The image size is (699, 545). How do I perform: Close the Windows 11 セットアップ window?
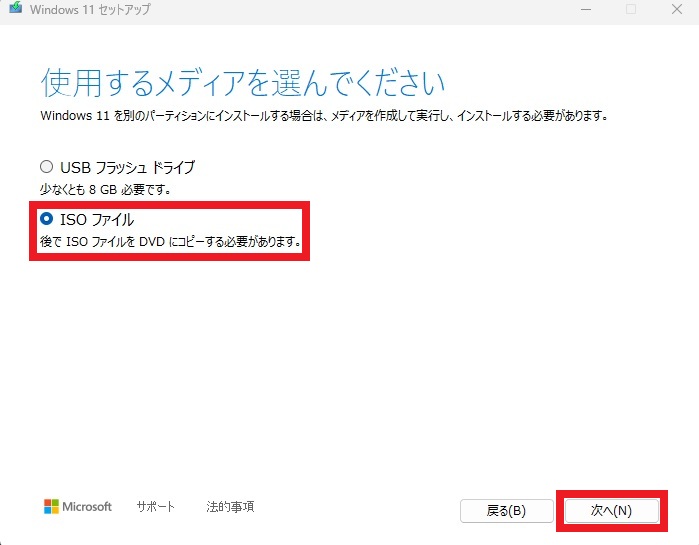[x=677, y=9]
